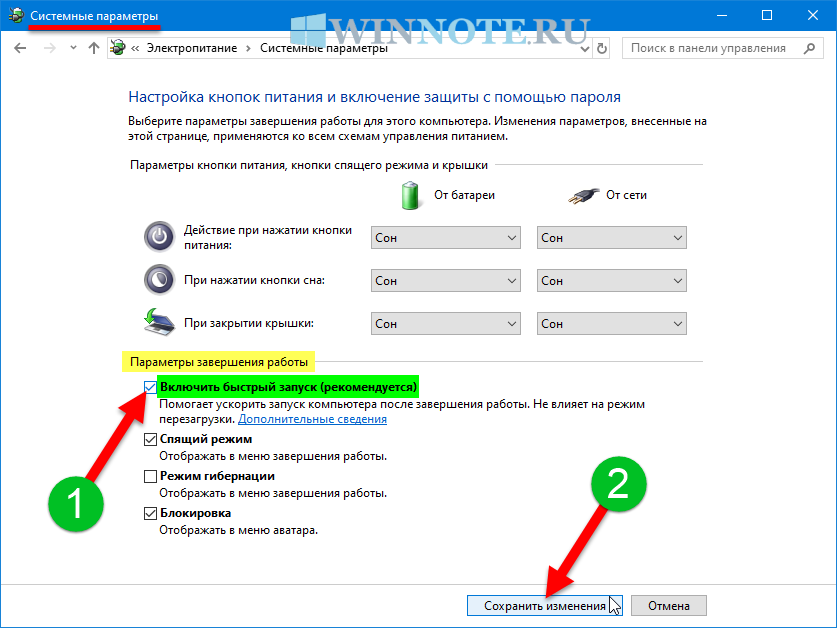Minimize the Системные параметры window
Viewport: 837px width, 628px height.
pyautogui.click(x=722, y=15)
